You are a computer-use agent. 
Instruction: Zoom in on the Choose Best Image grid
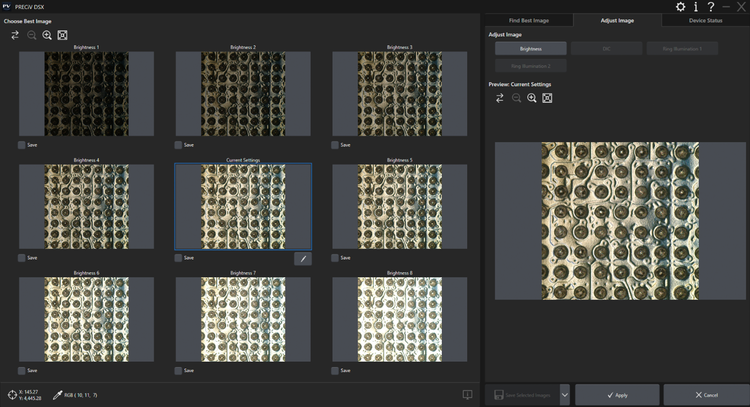[x=47, y=34]
